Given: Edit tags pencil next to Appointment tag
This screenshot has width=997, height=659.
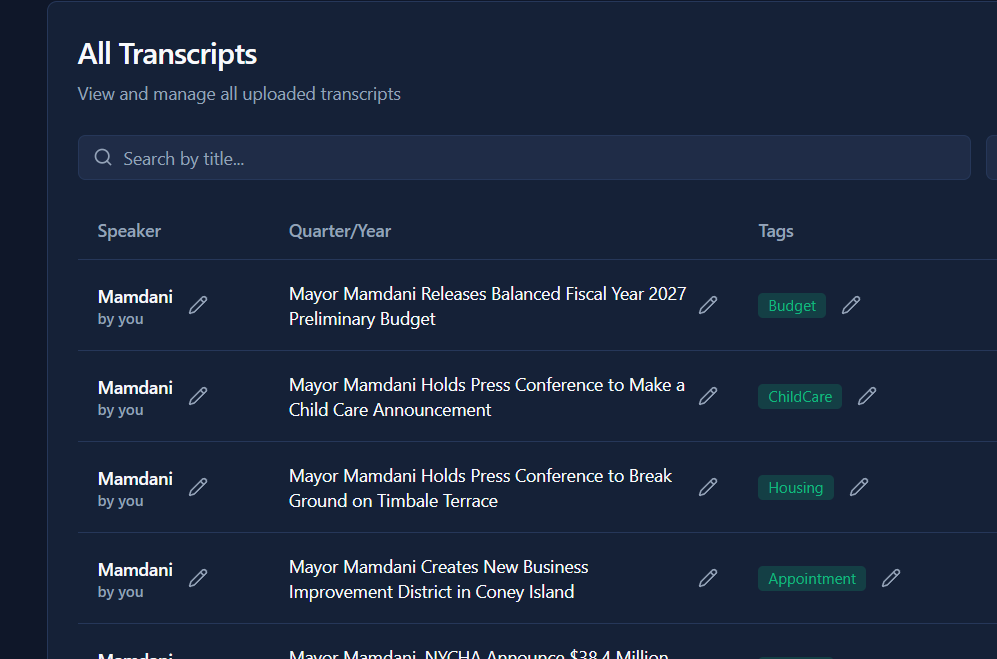Looking at the screenshot, I should pyautogui.click(x=891, y=578).
